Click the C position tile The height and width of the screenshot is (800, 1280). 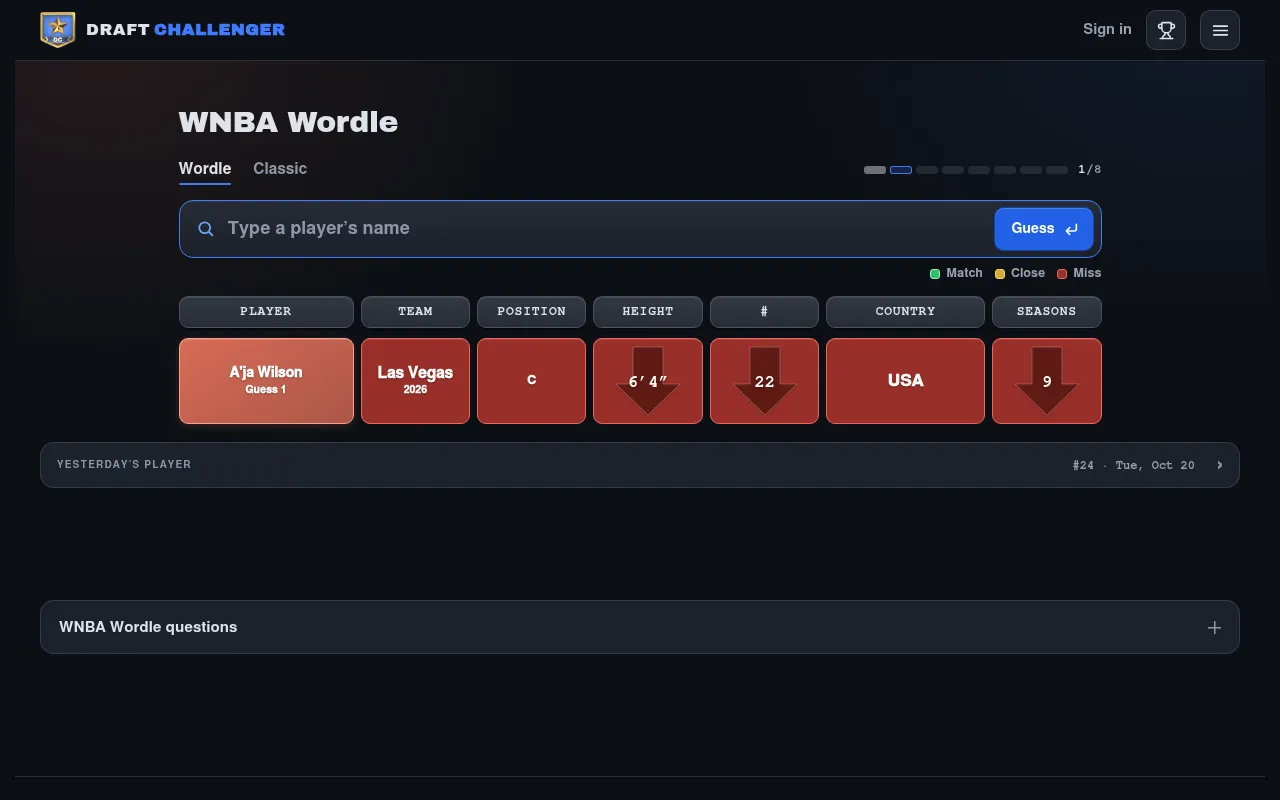click(531, 381)
